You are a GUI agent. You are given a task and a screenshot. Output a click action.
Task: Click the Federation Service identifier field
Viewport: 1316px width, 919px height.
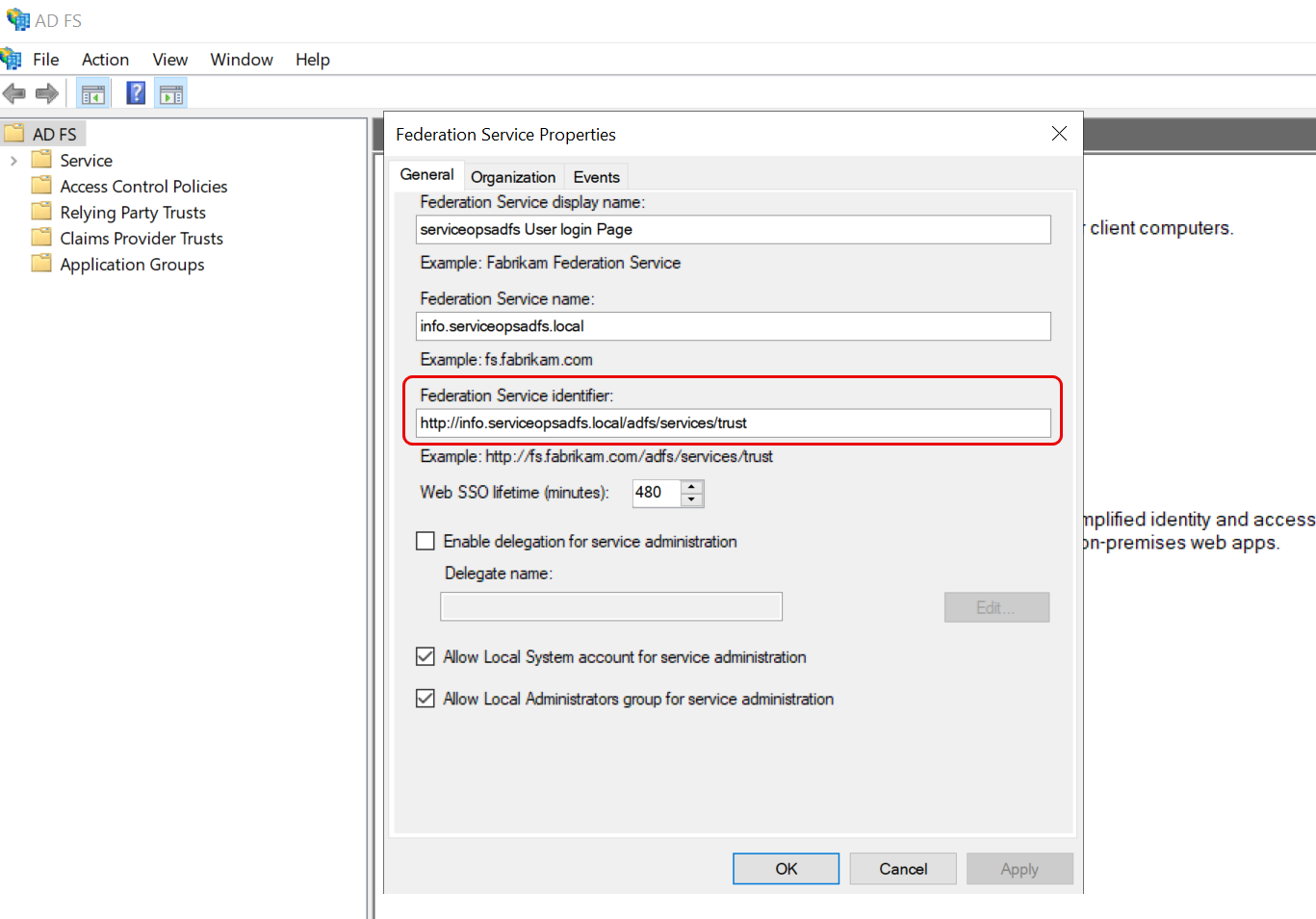(x=733, y=423)
